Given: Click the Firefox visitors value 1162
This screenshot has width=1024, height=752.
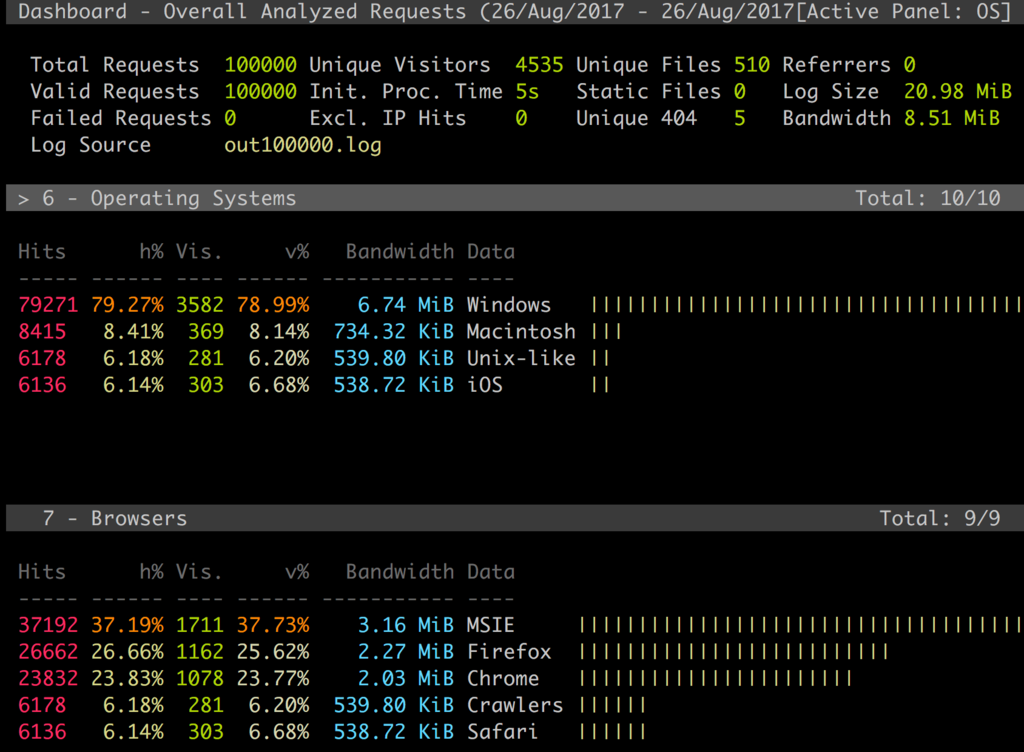Looking at the screenshot, I should pyautogui.click(x=200, y=651).
